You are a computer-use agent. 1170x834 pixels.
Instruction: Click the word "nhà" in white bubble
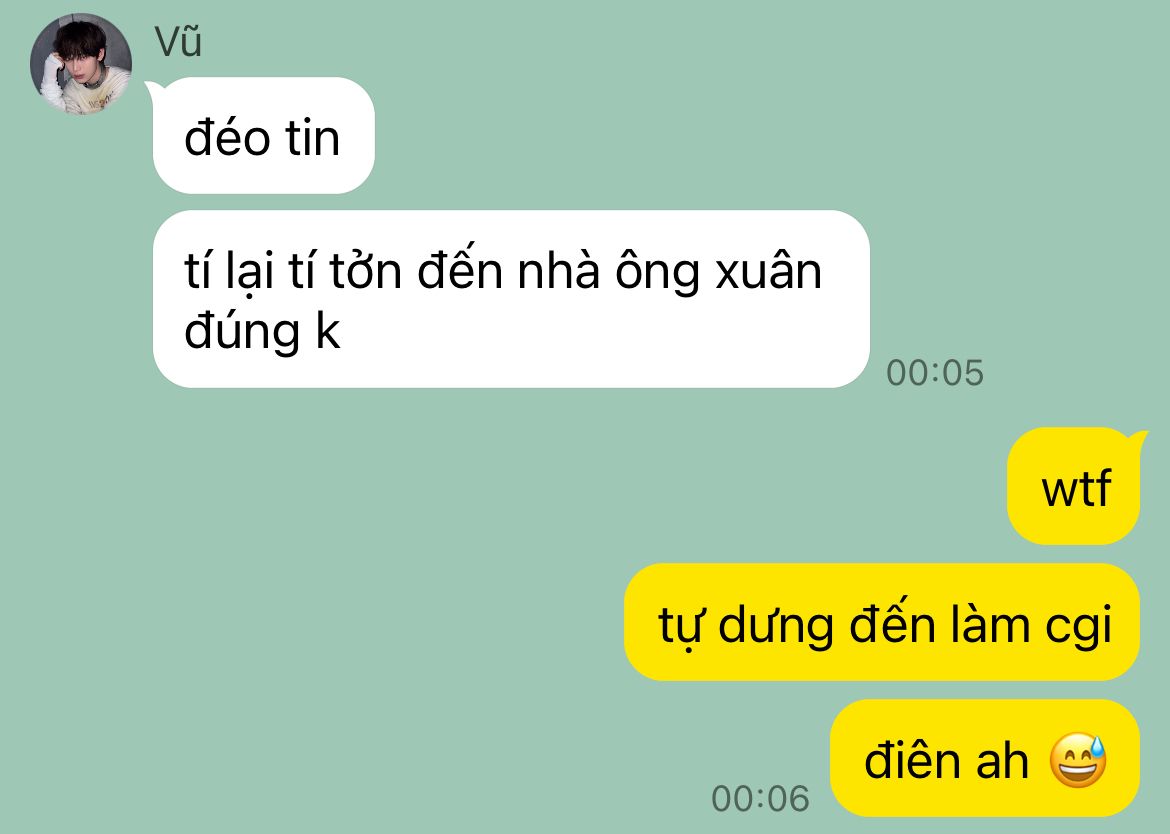pyautogui.click(x=559, y=271)
